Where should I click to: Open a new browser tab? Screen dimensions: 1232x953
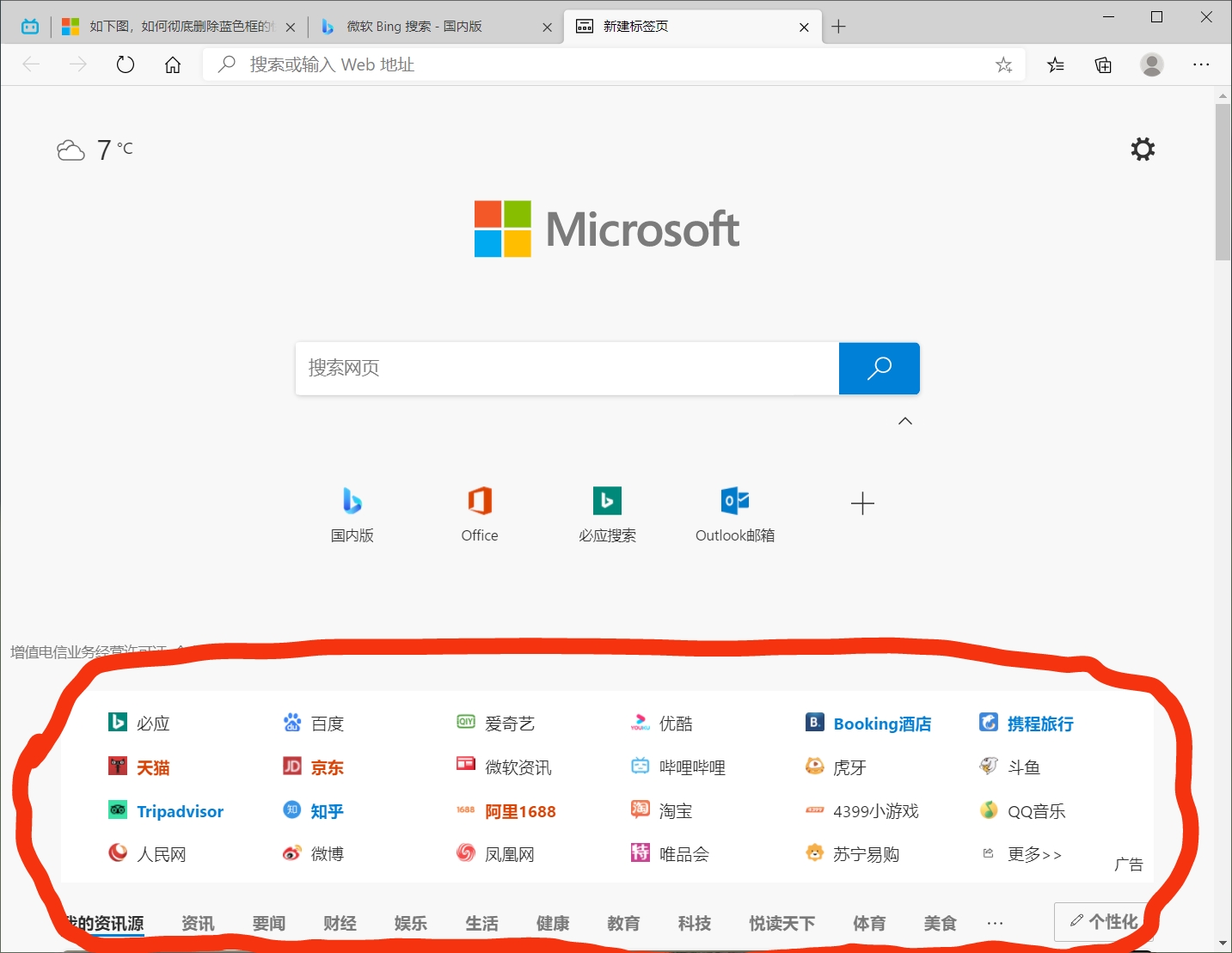pos(839,27)
